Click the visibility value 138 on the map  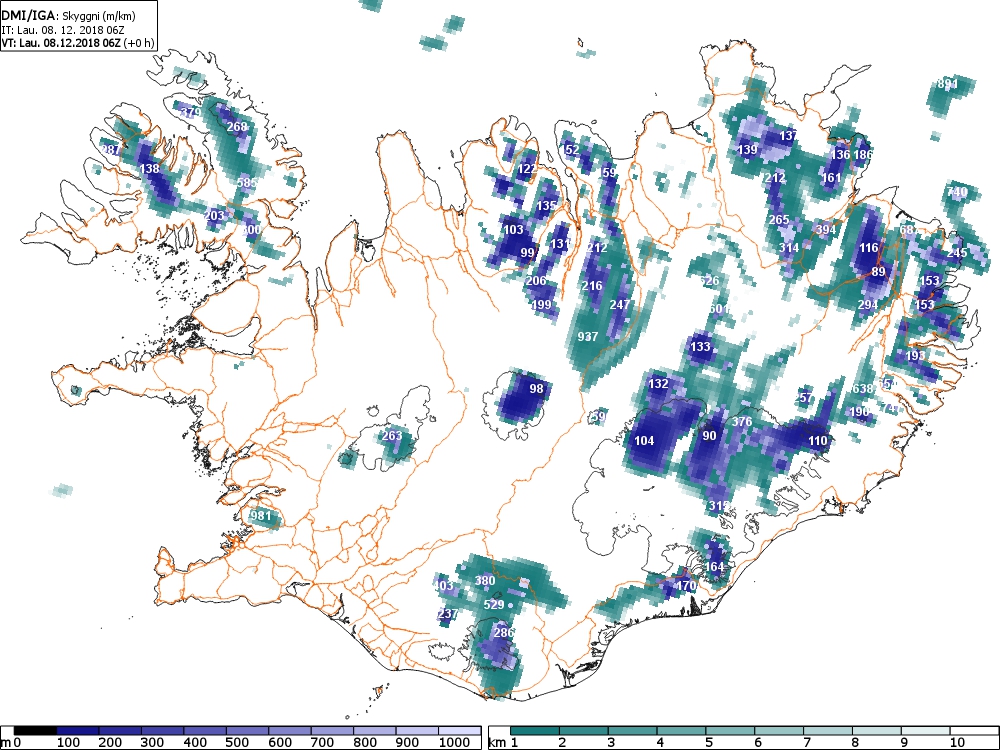[x=149, y=169]
